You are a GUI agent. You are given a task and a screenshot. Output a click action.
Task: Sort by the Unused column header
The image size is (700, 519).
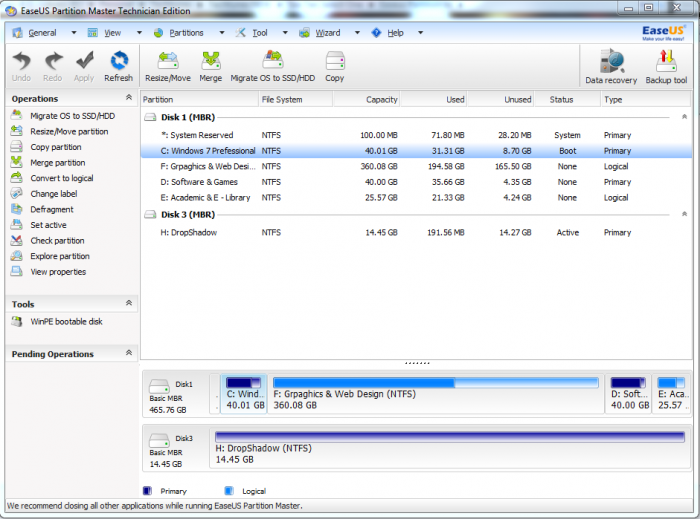(x=501, y=100)
